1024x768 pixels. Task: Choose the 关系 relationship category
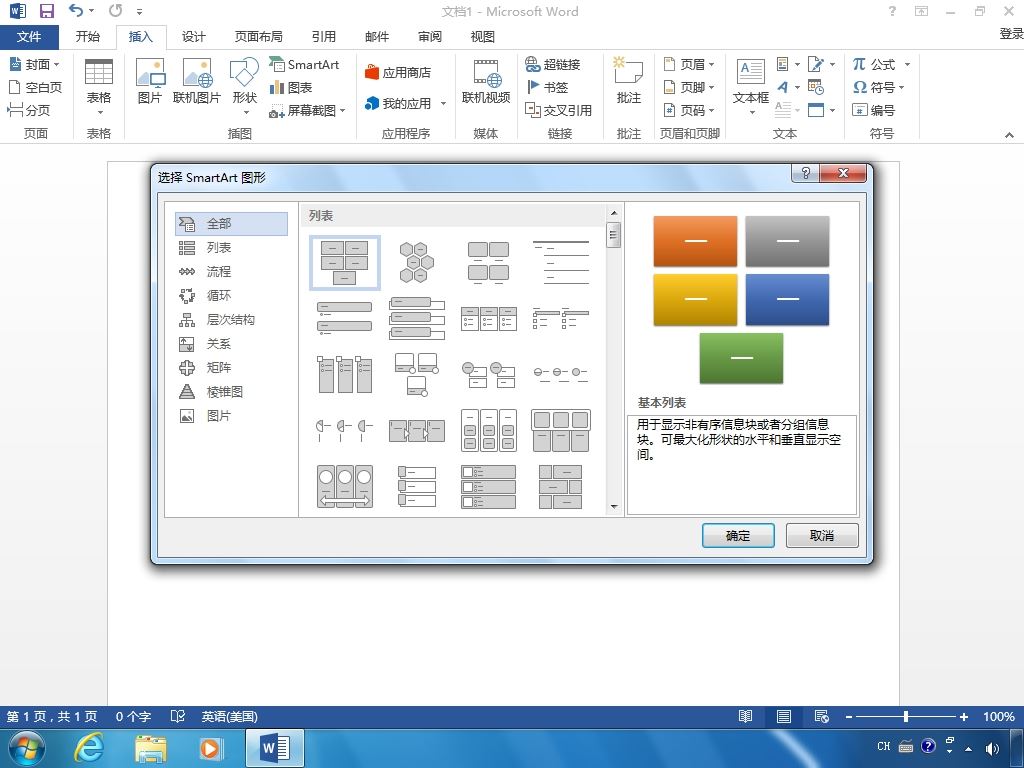coord(231,344)
